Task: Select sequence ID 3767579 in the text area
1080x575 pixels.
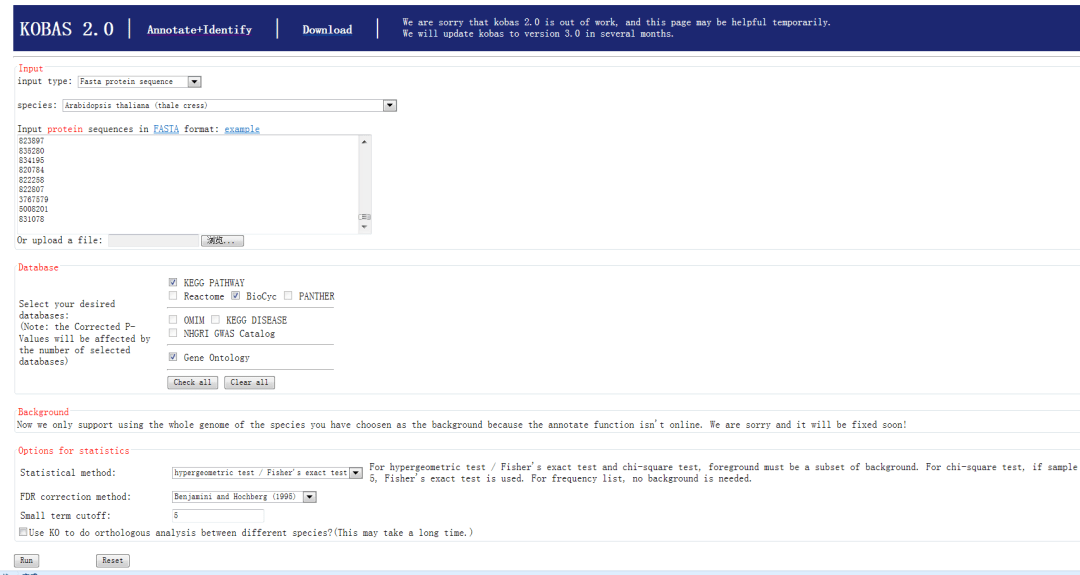Action: 34,200
